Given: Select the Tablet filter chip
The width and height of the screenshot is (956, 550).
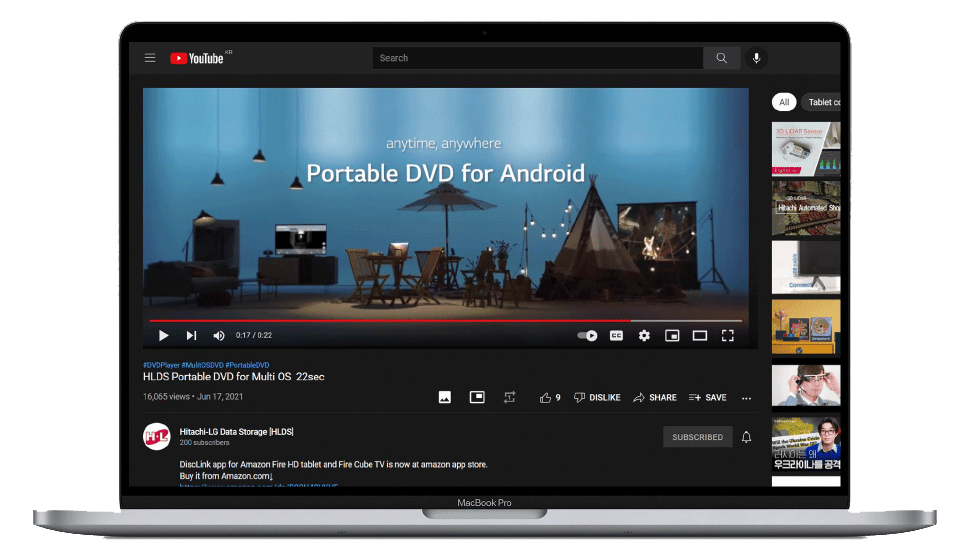Looking at the screenshot, I should click(821, 102).
